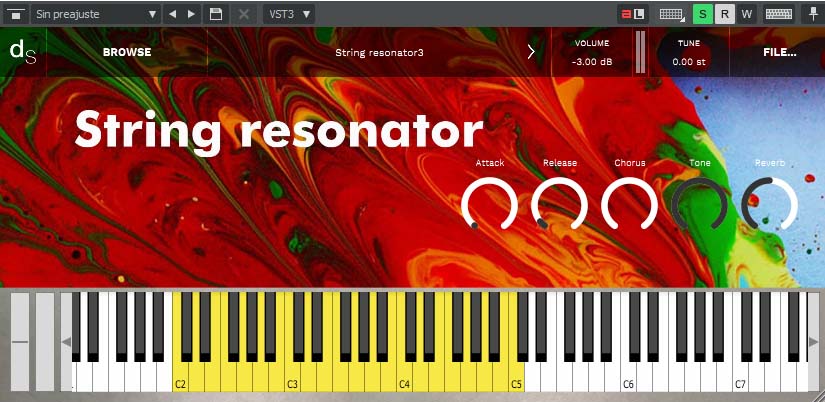
Task: Click the Attack knob
Action: [x=489, y=204]
